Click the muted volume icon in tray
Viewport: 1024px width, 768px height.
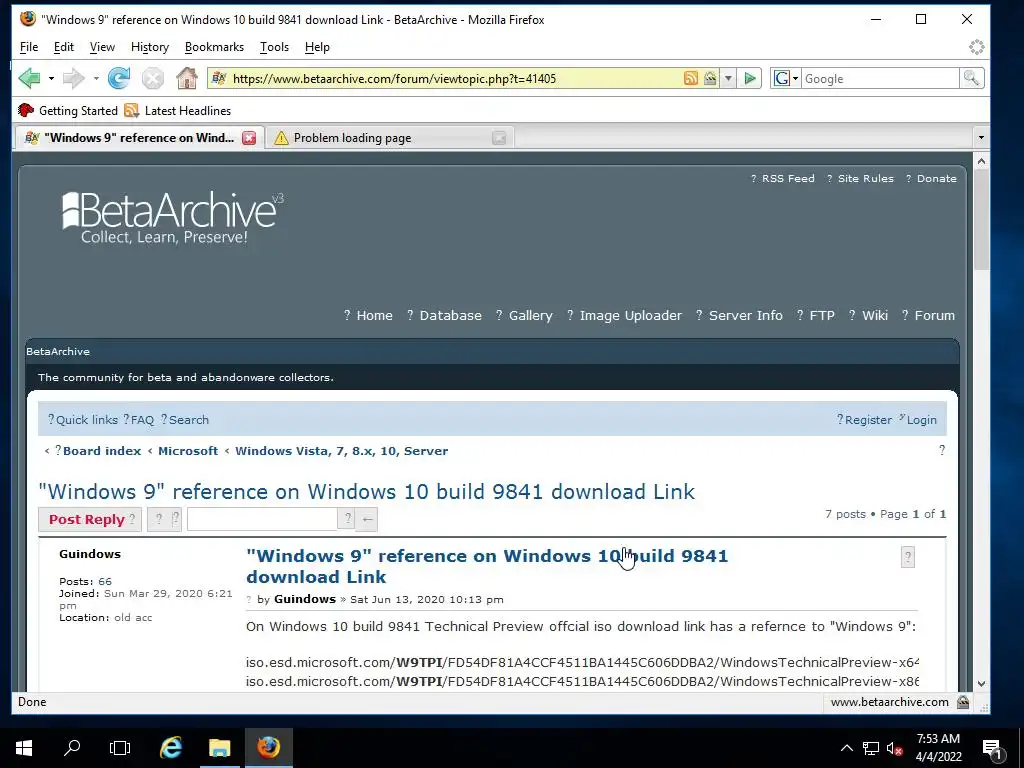(894, 748)
